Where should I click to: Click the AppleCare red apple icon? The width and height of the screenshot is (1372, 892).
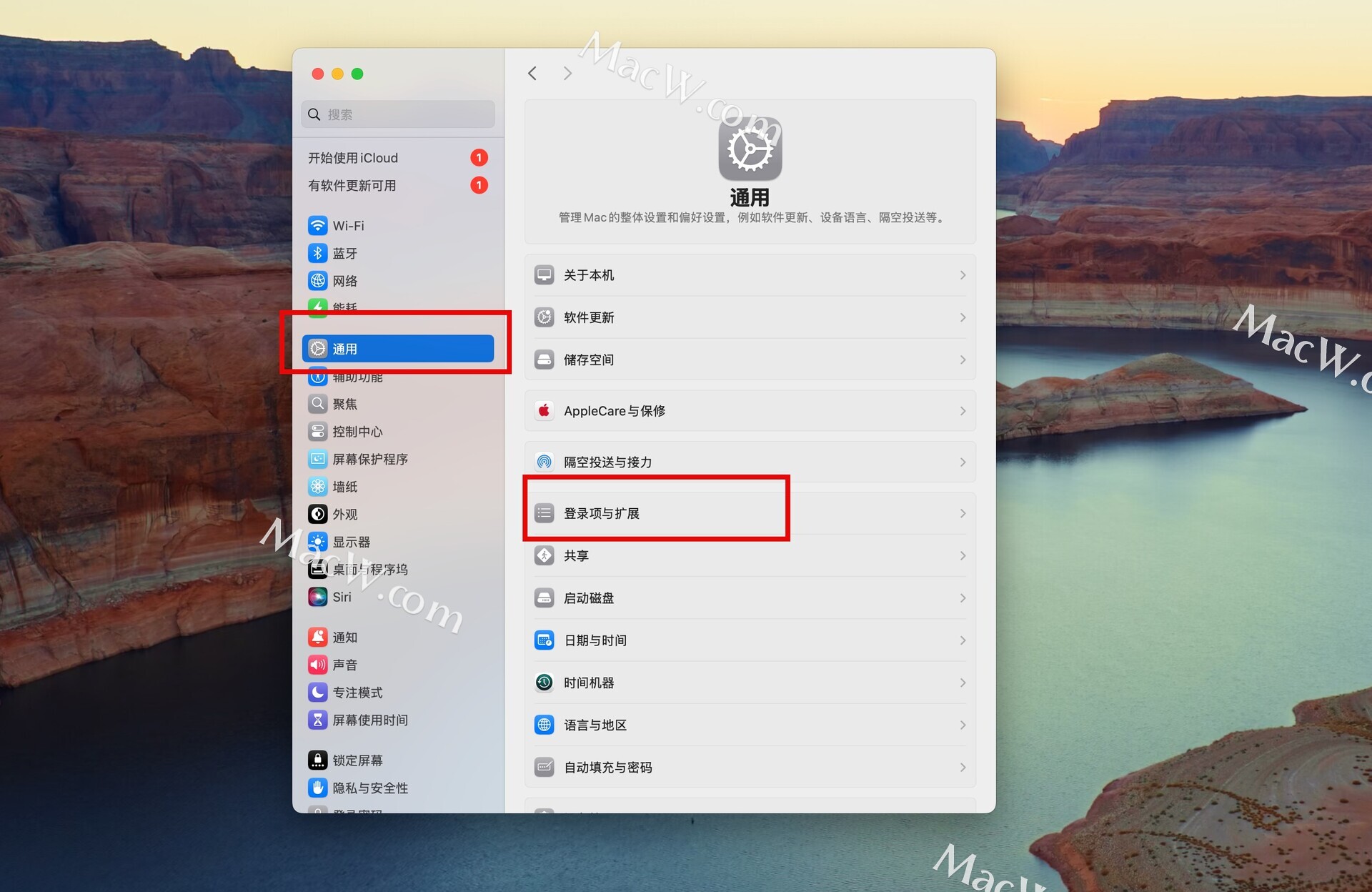pyautogui.click(x=545, y=411)
